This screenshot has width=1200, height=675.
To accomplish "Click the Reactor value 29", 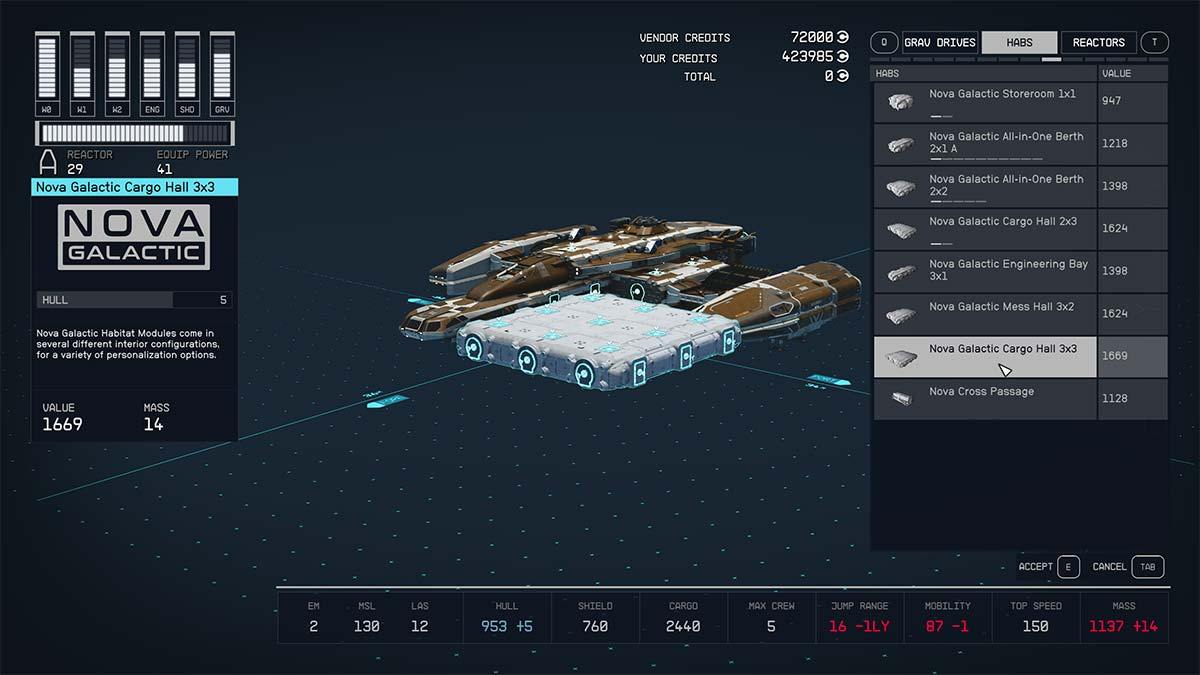I will [75, 169].
